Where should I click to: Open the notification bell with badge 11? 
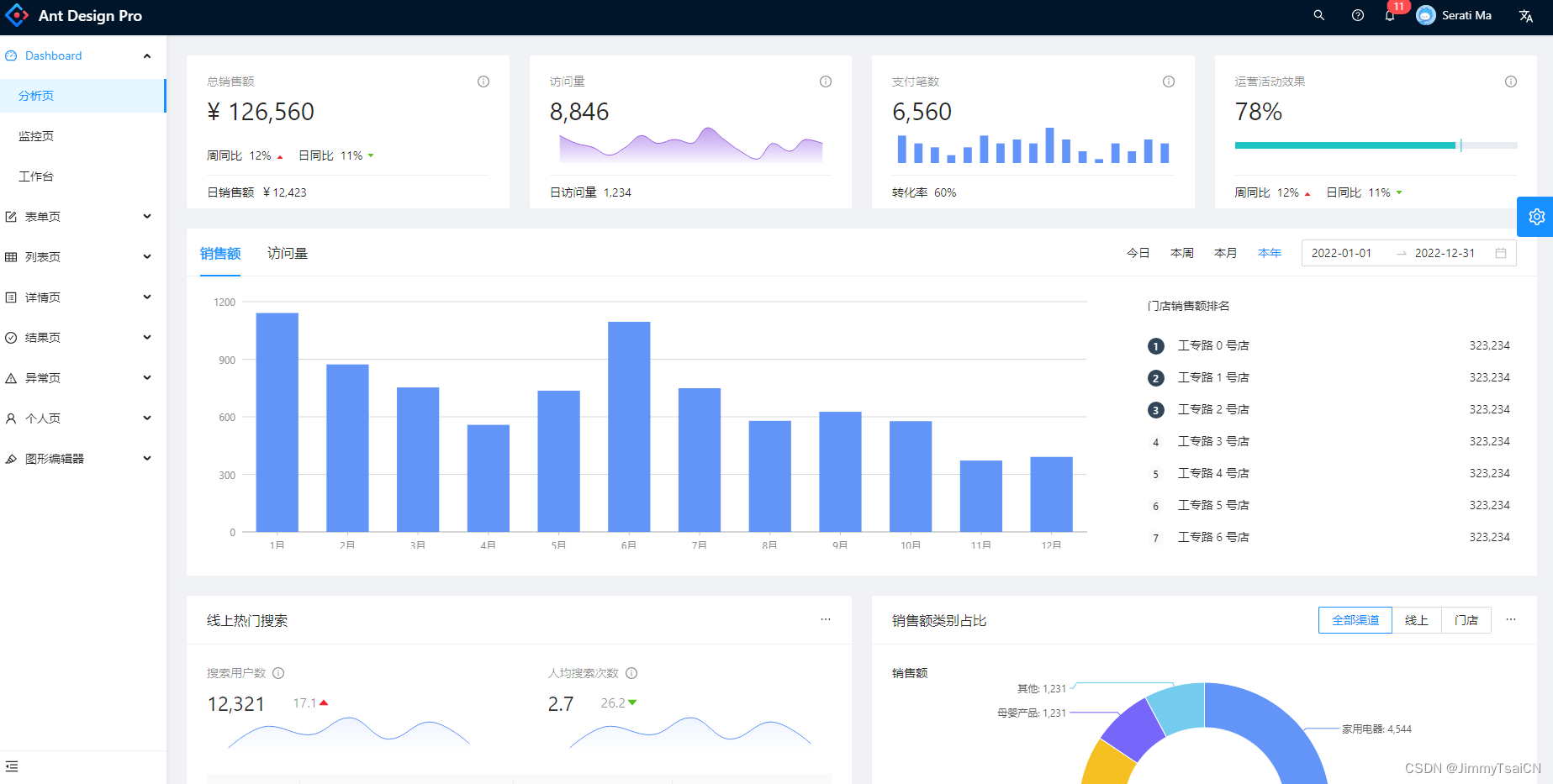(1390, 15)
